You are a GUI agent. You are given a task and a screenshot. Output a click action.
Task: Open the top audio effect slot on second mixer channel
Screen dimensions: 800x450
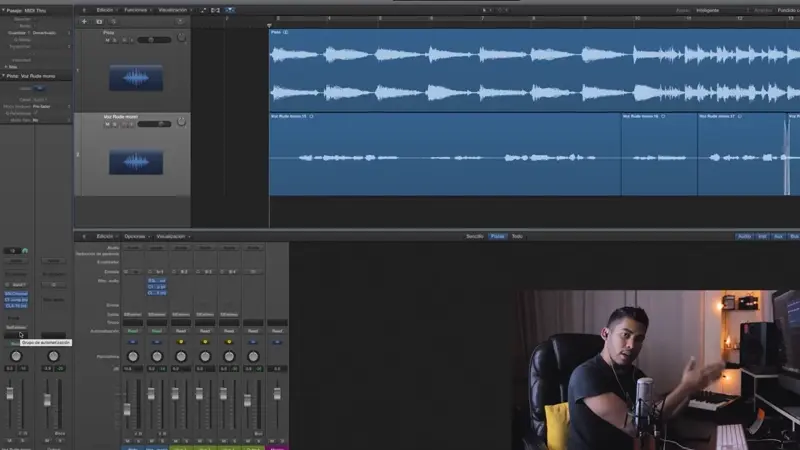(157, 281)
